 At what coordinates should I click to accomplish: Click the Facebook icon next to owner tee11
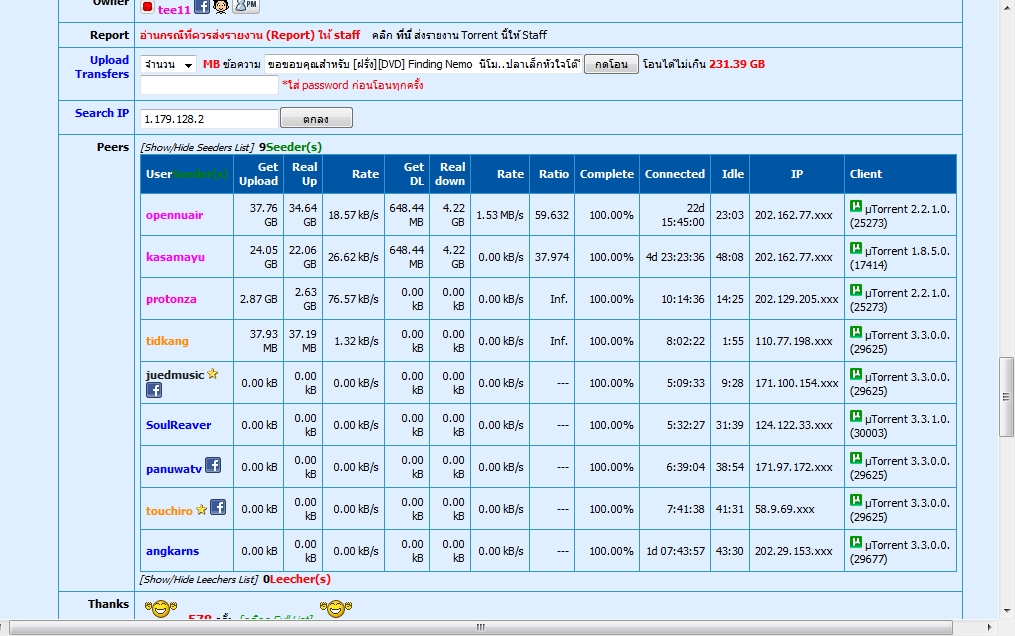tap(202, 6)
